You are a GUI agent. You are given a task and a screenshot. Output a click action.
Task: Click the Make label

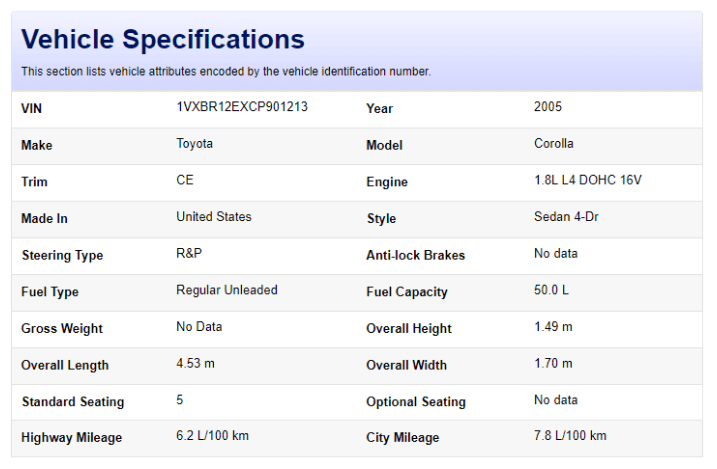tap(37, 145)
